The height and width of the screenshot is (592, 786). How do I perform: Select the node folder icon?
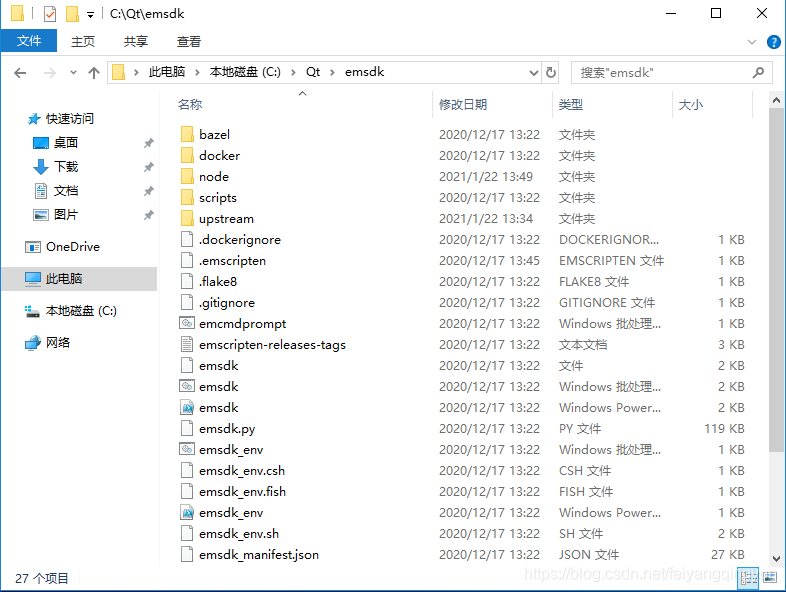click(187, 176)
